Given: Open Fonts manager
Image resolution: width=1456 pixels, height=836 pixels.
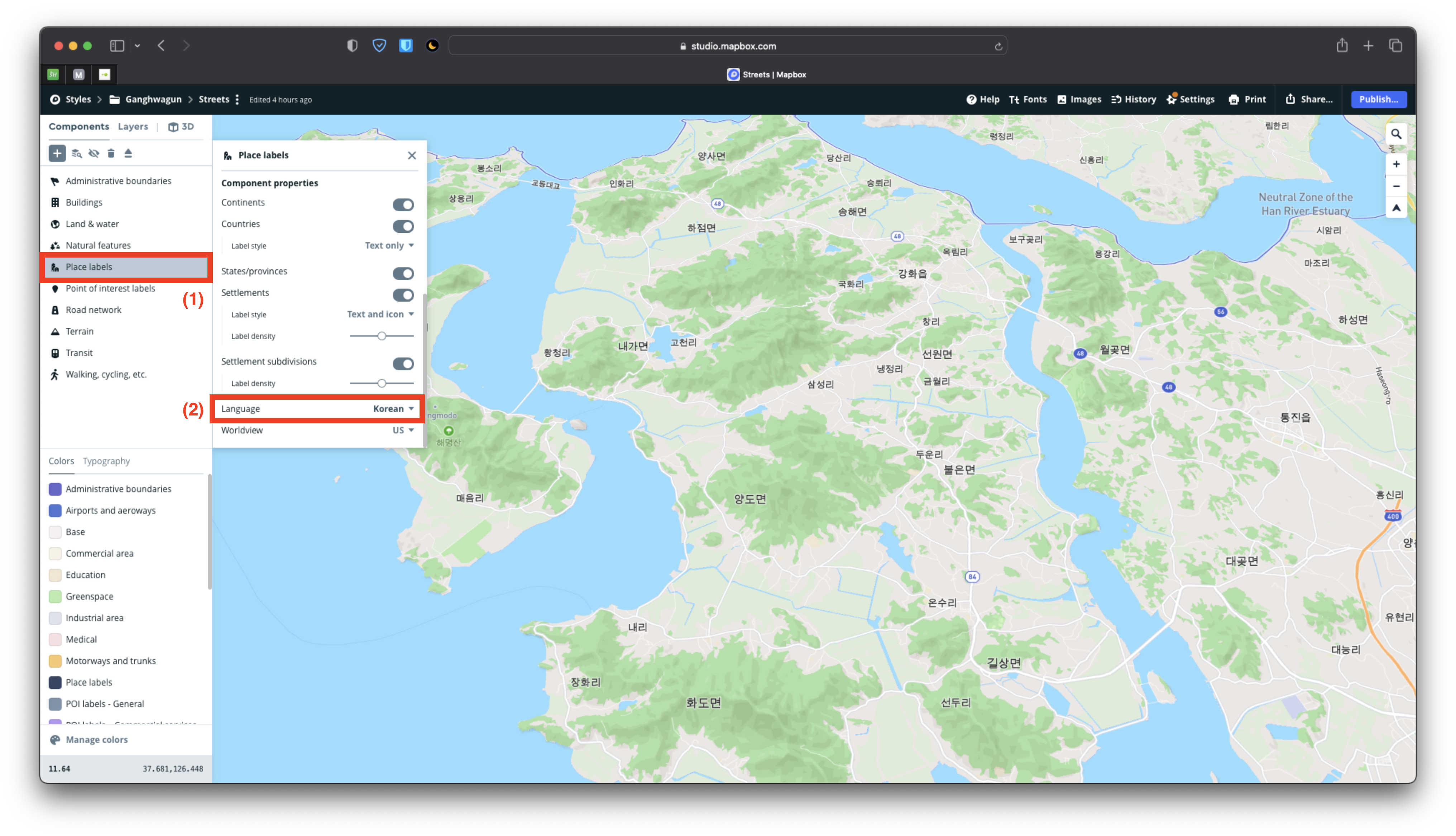Looking at the screenshot, I should pos(1028,99).
